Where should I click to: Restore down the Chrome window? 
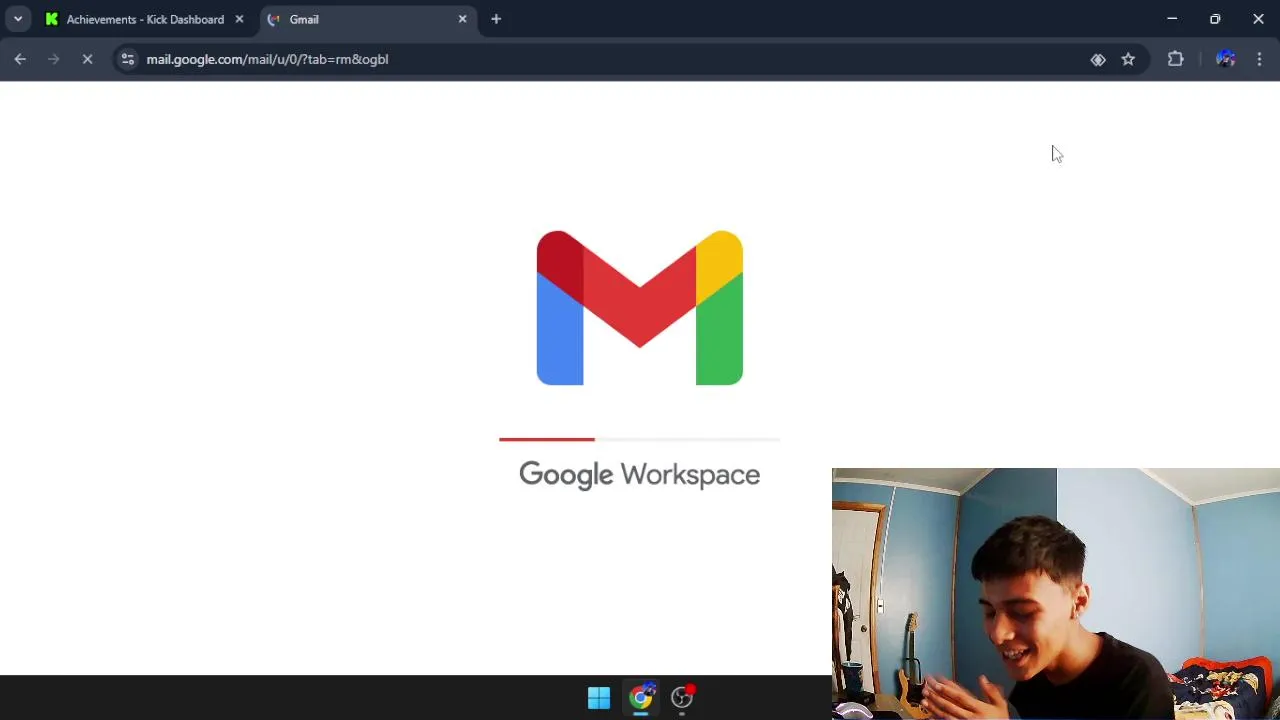click(1215, 19)
